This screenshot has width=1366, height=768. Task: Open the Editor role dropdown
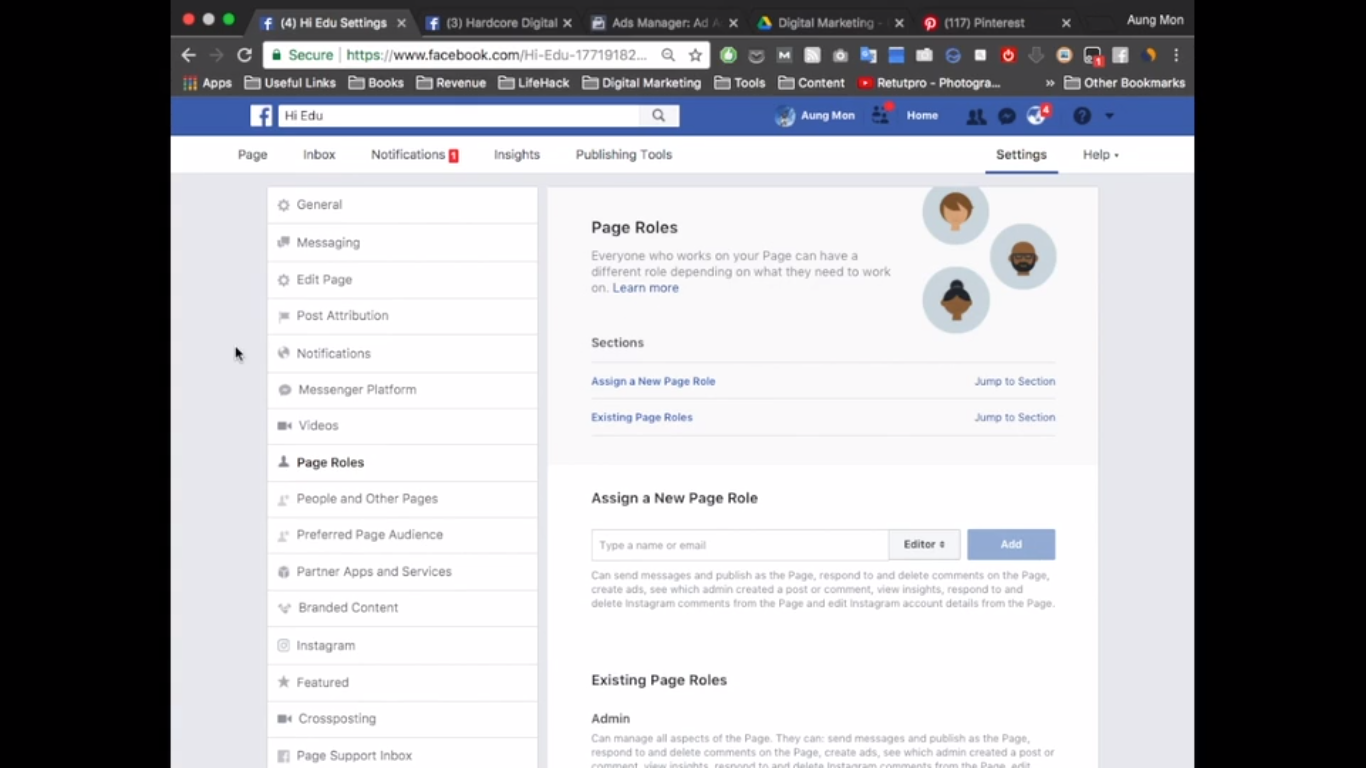(x=925, y=545)
